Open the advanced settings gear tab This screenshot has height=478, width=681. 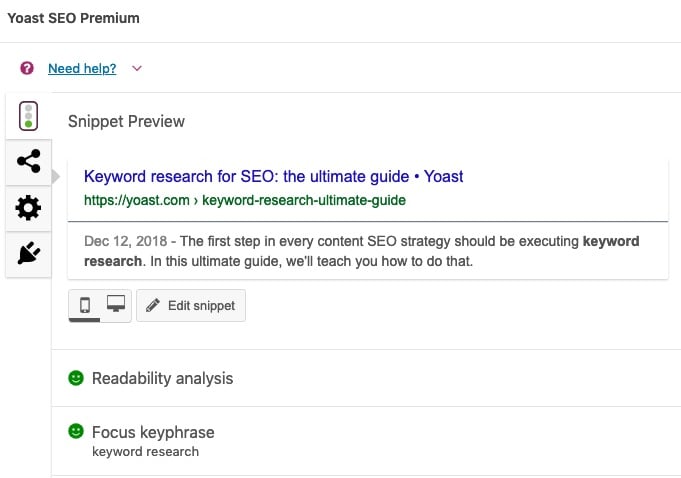28,208
